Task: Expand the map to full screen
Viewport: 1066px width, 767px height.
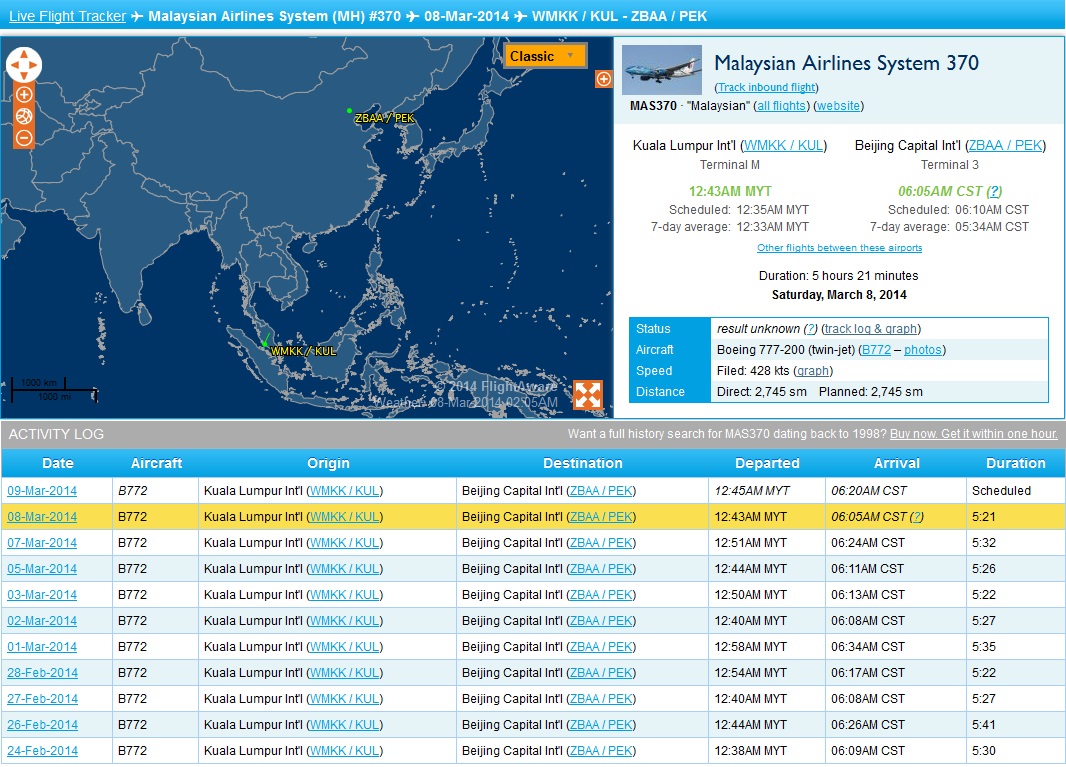Action: coord(587,394)
